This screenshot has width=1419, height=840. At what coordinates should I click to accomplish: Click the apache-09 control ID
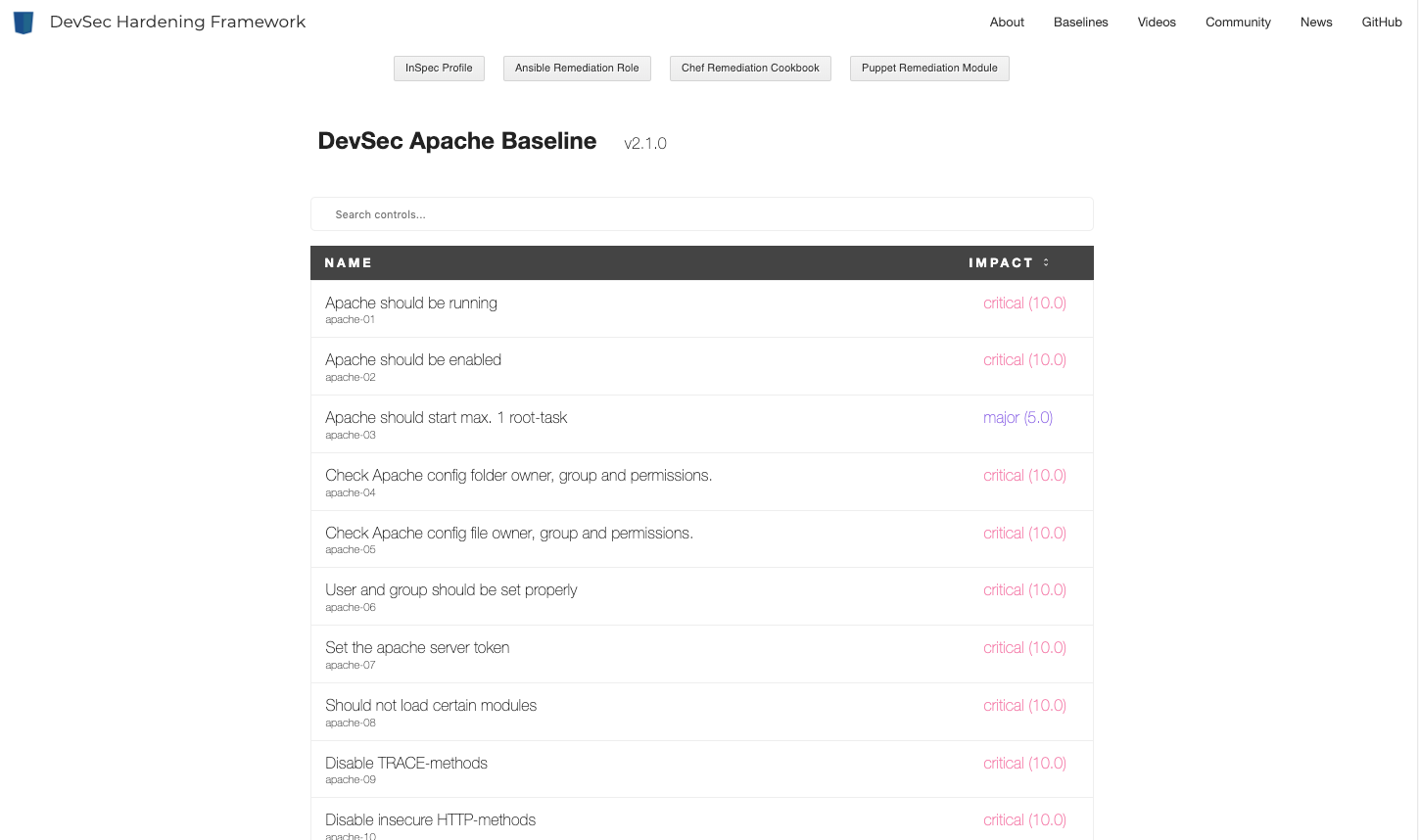pyautogui.click(x=351, y=779)
